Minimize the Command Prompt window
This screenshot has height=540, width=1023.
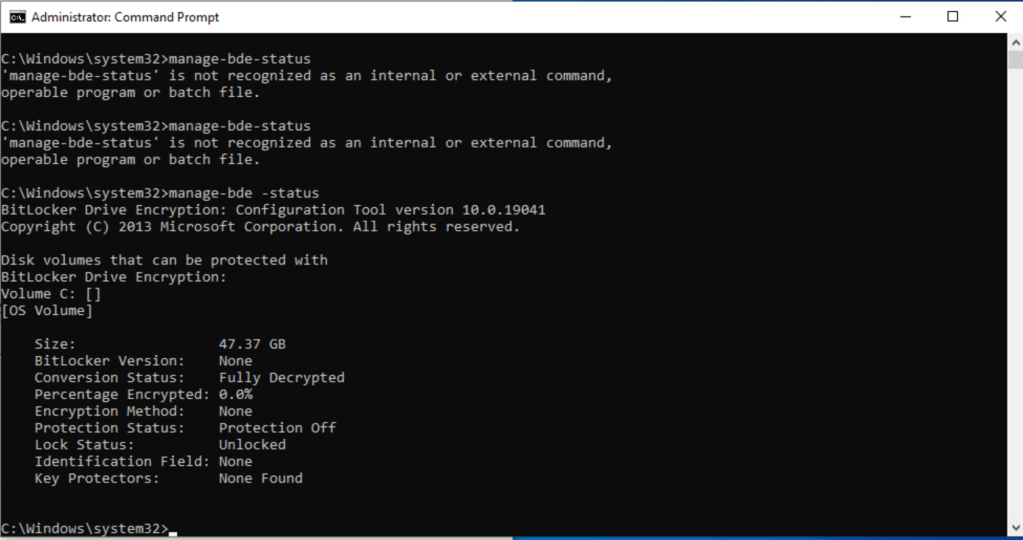906,17
